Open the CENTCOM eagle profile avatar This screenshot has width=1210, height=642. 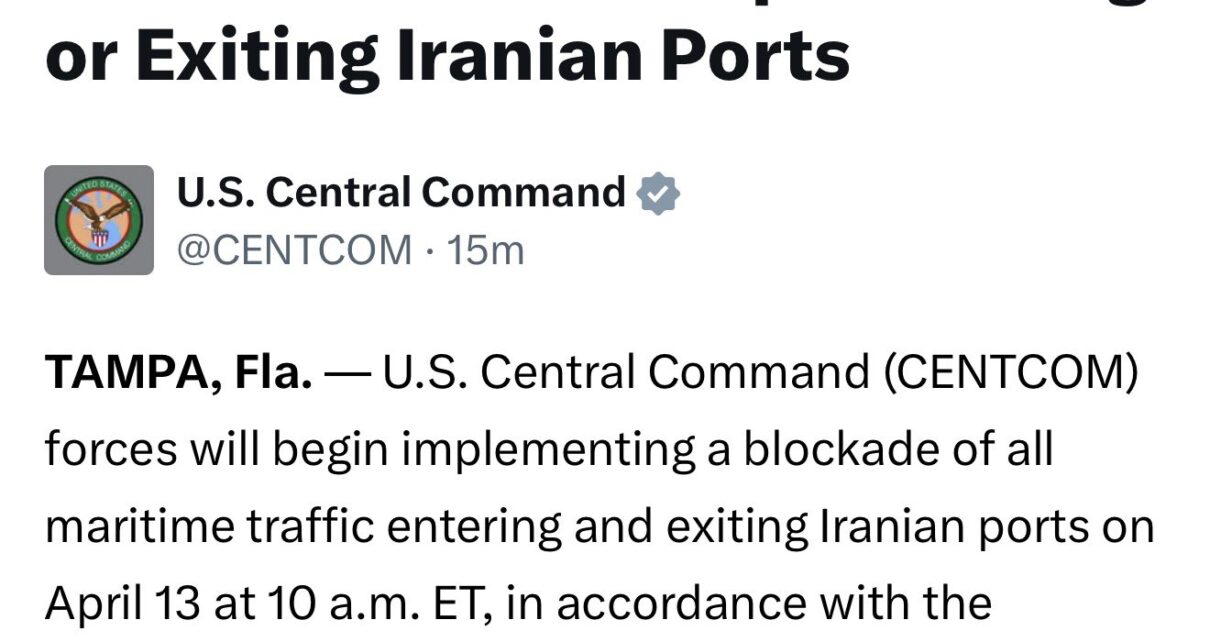point(99,220)
